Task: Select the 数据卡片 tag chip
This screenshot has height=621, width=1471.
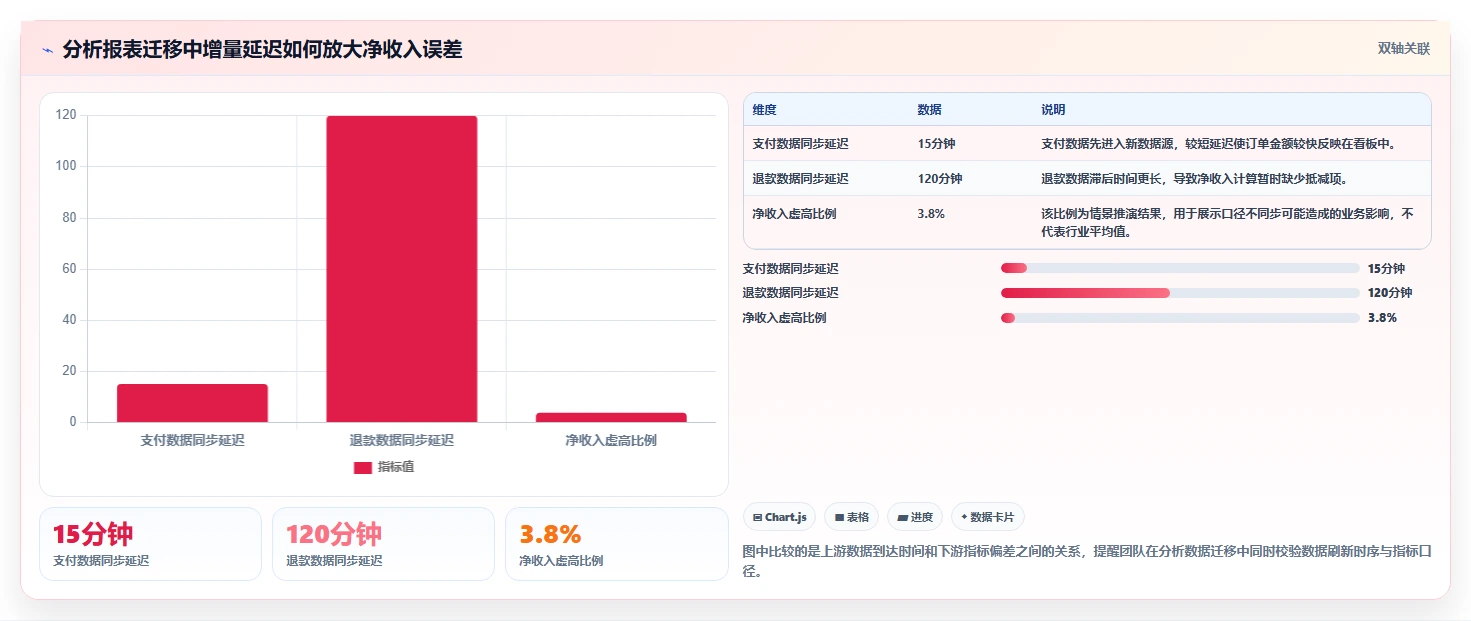Action: pyautogui.click(x=988, y=517)
